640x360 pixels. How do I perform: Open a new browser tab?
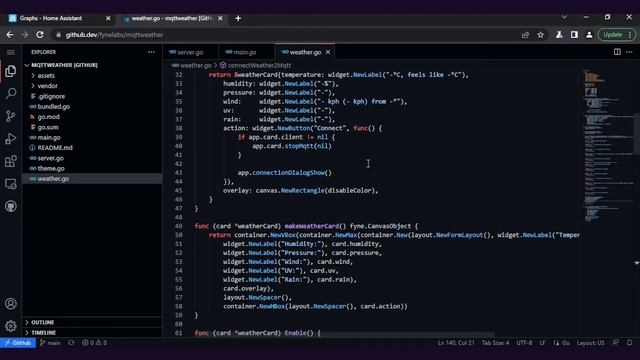[238, 18]
